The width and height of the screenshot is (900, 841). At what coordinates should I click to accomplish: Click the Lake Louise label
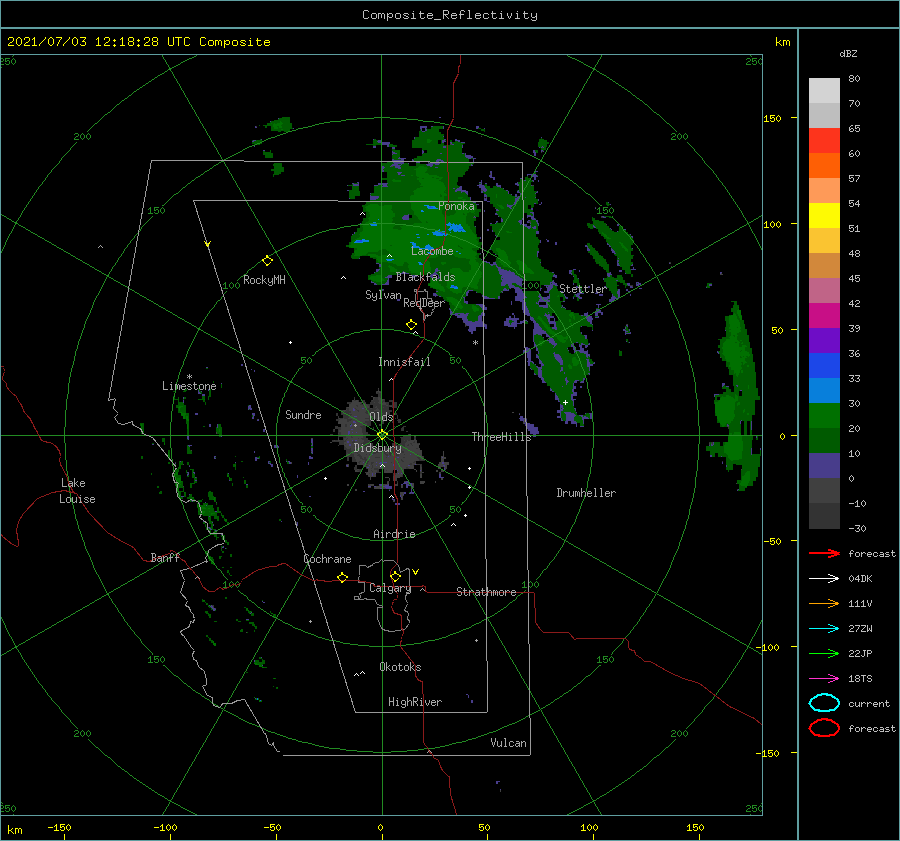tap(77, 491)
